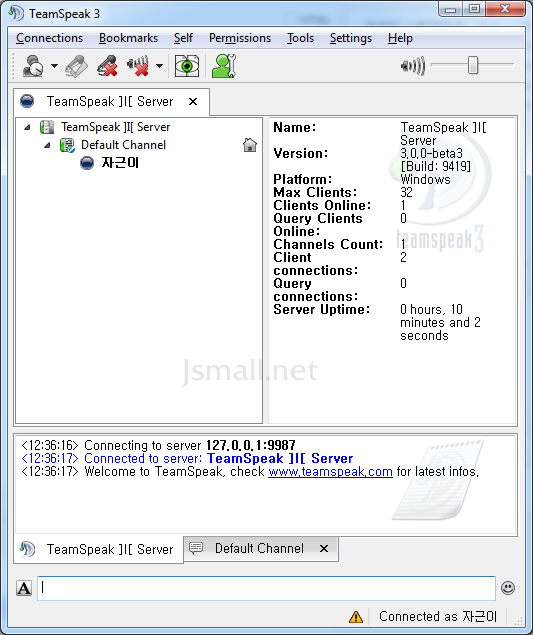Click the 127.0.0.1:9987 address in log
The width and height of the screenshot is (533, 635).
[x=251, y=445]
